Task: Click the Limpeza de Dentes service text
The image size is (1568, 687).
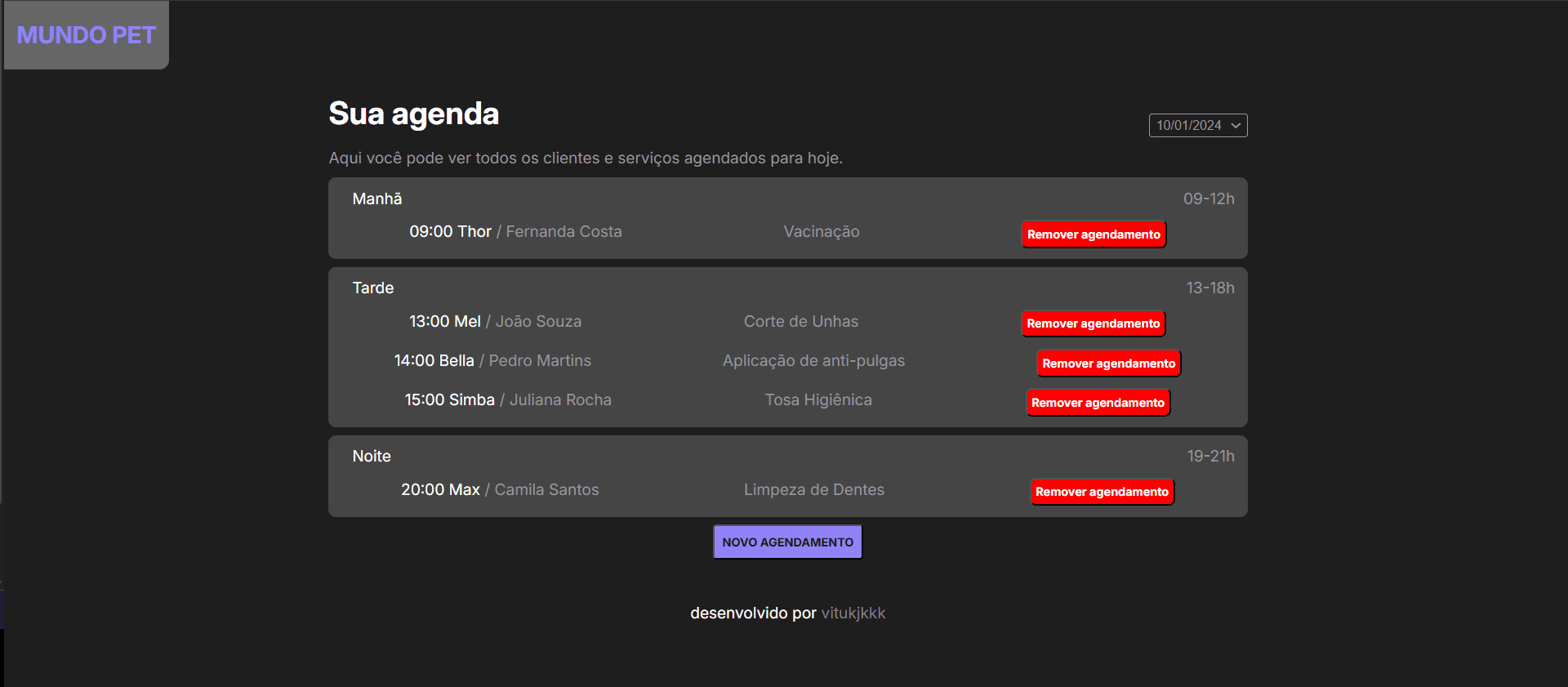Action: click(814, 489)
